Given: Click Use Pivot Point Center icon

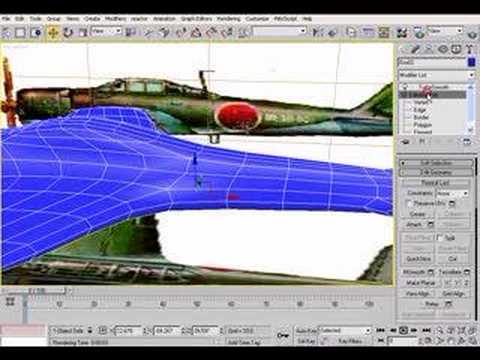Looking at the screenshot, I should pyautogui.click(x=131, y=32).
